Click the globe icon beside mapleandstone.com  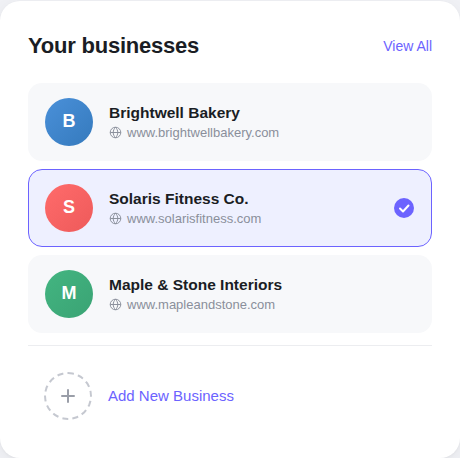pos(115,305)
